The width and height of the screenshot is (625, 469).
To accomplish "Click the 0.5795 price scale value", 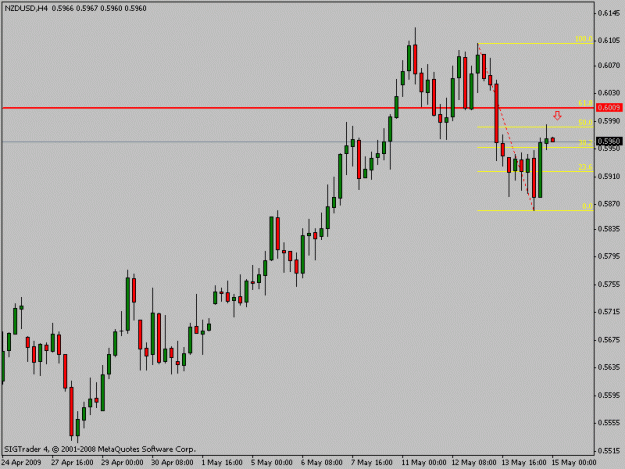I will pyautogui.click(x=609, y=256).
